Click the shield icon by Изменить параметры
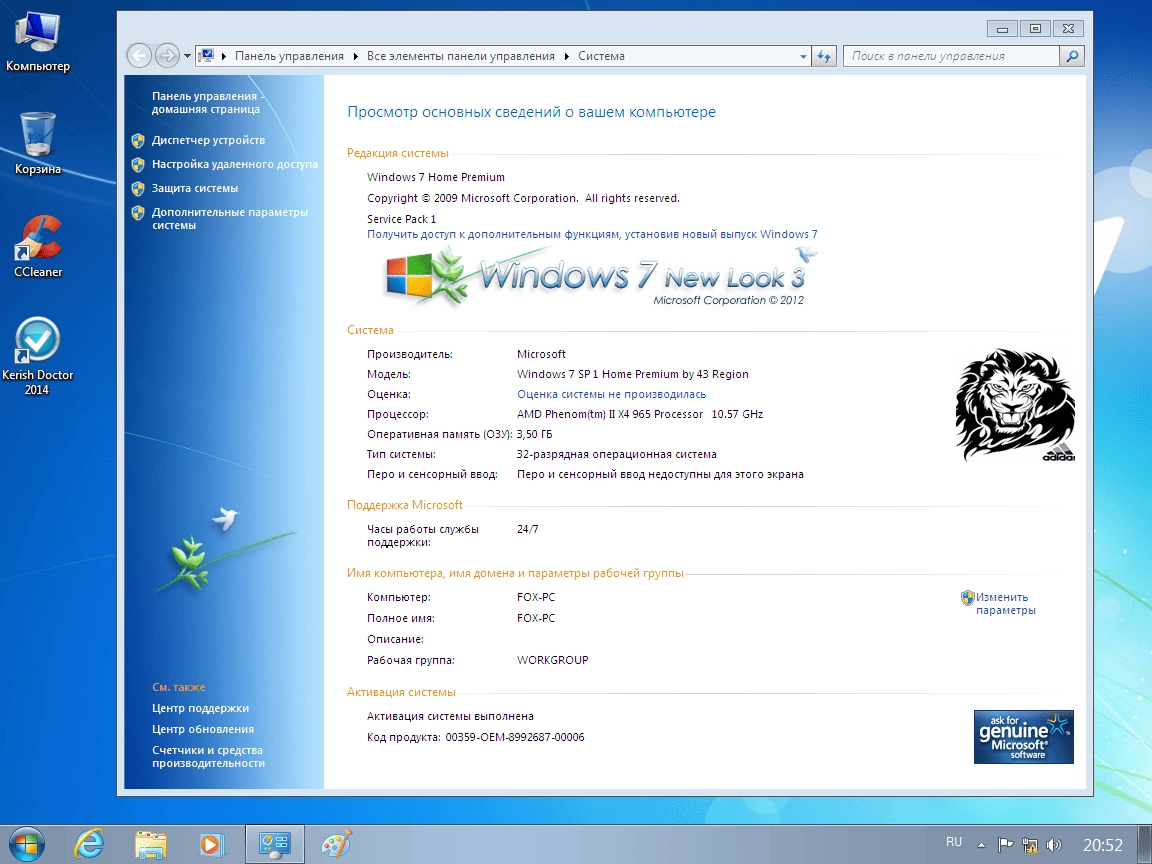 968,598
